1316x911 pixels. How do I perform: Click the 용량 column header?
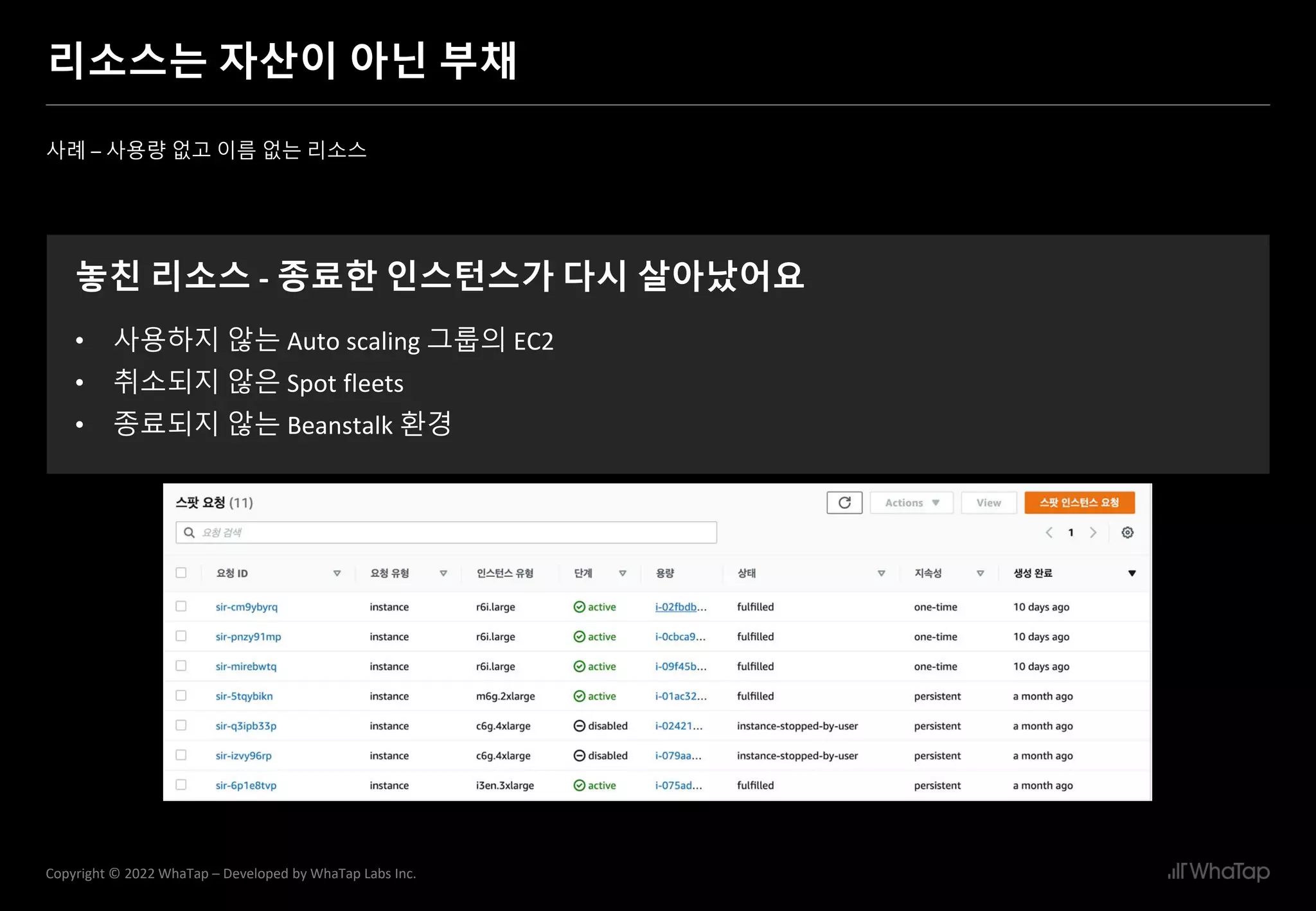pyautogui.click(x=664, y=573)
